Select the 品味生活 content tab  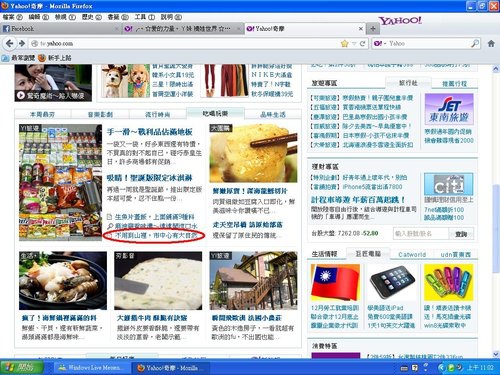273,114
